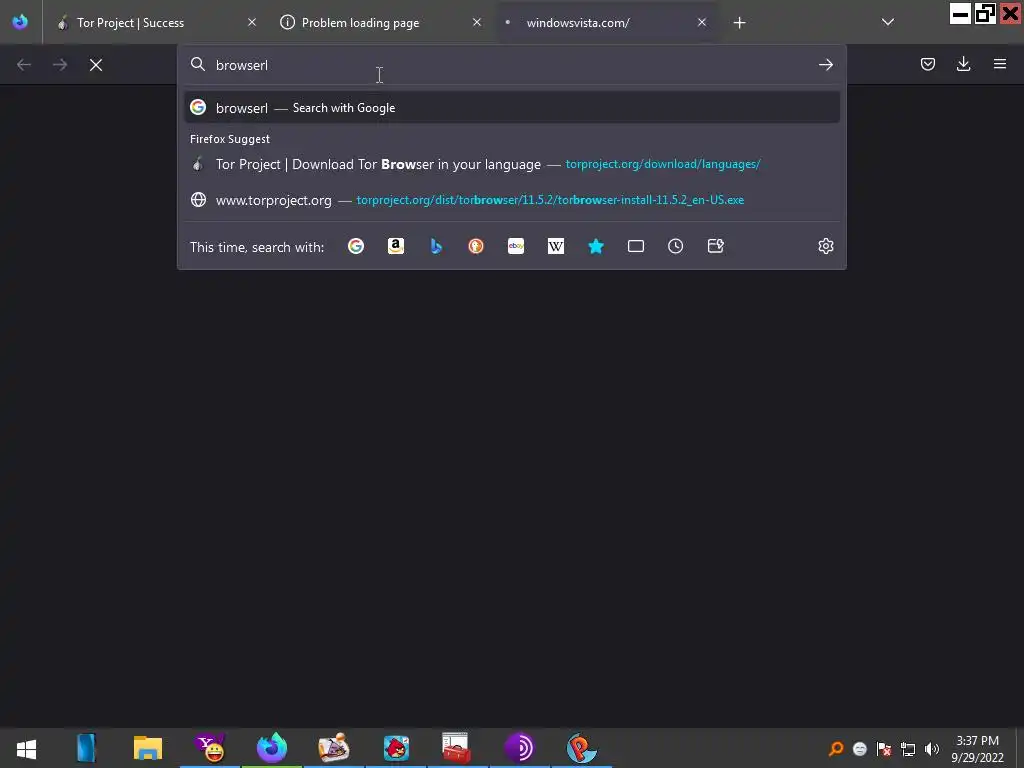Open the Windows Start menu

pos(26,748)
